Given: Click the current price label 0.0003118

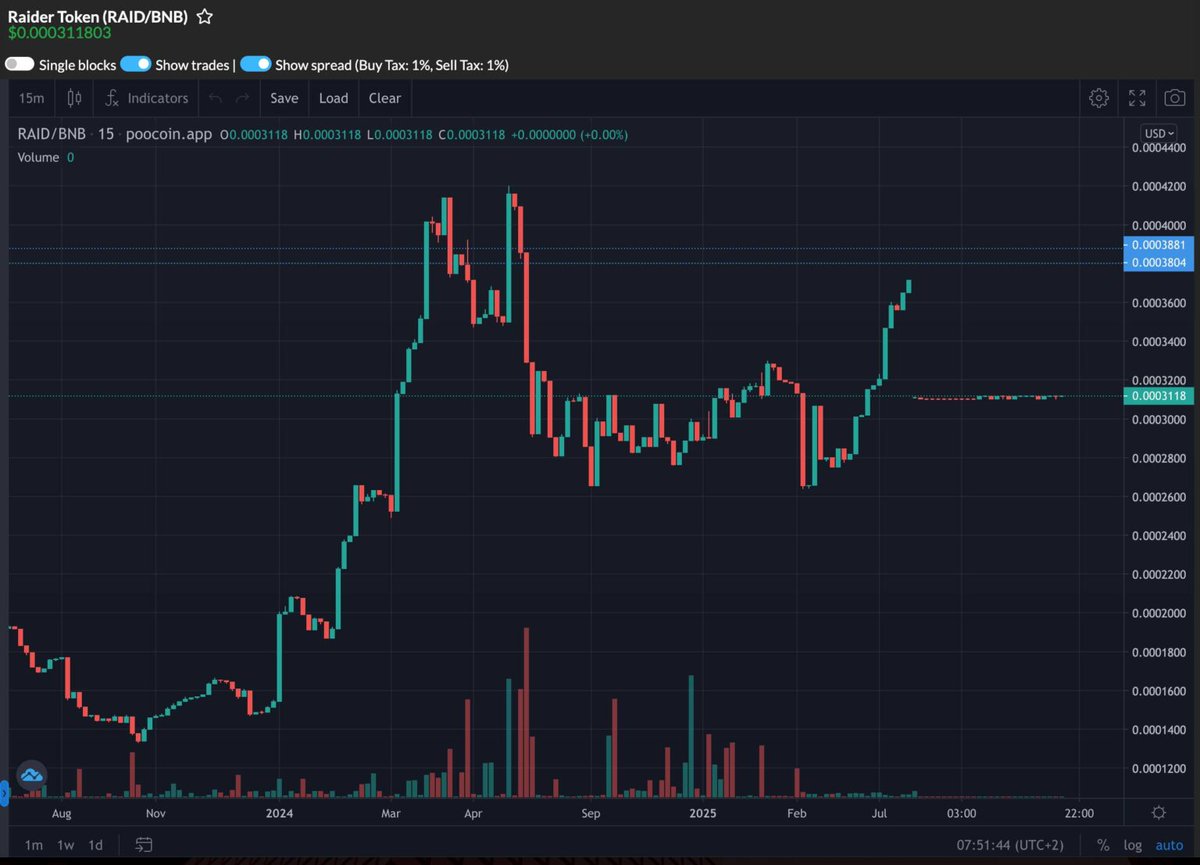Looking at the screenshot, I should [x=1158, y=396].
